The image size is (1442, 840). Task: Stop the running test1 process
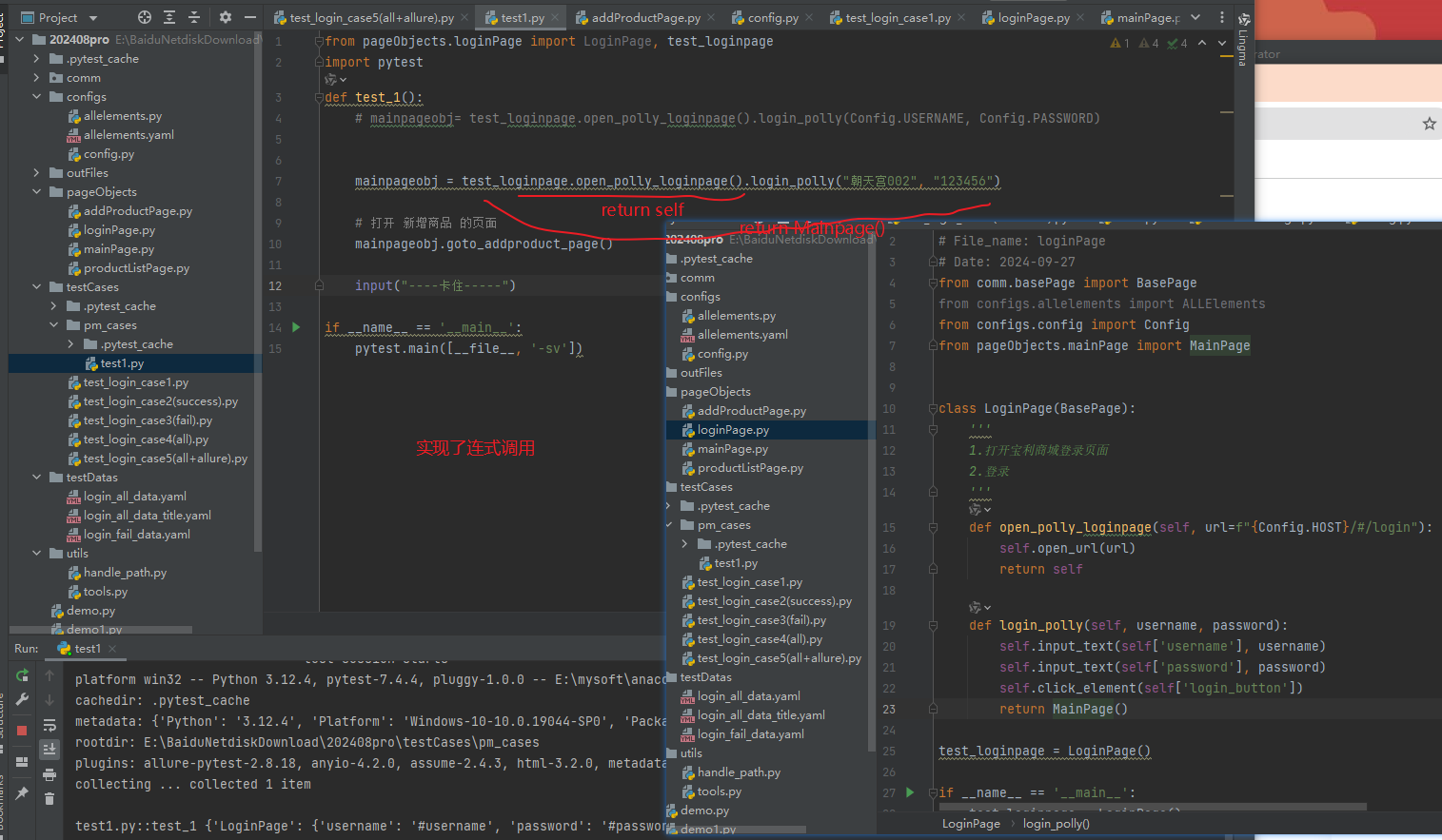click(x=22, y=731)
